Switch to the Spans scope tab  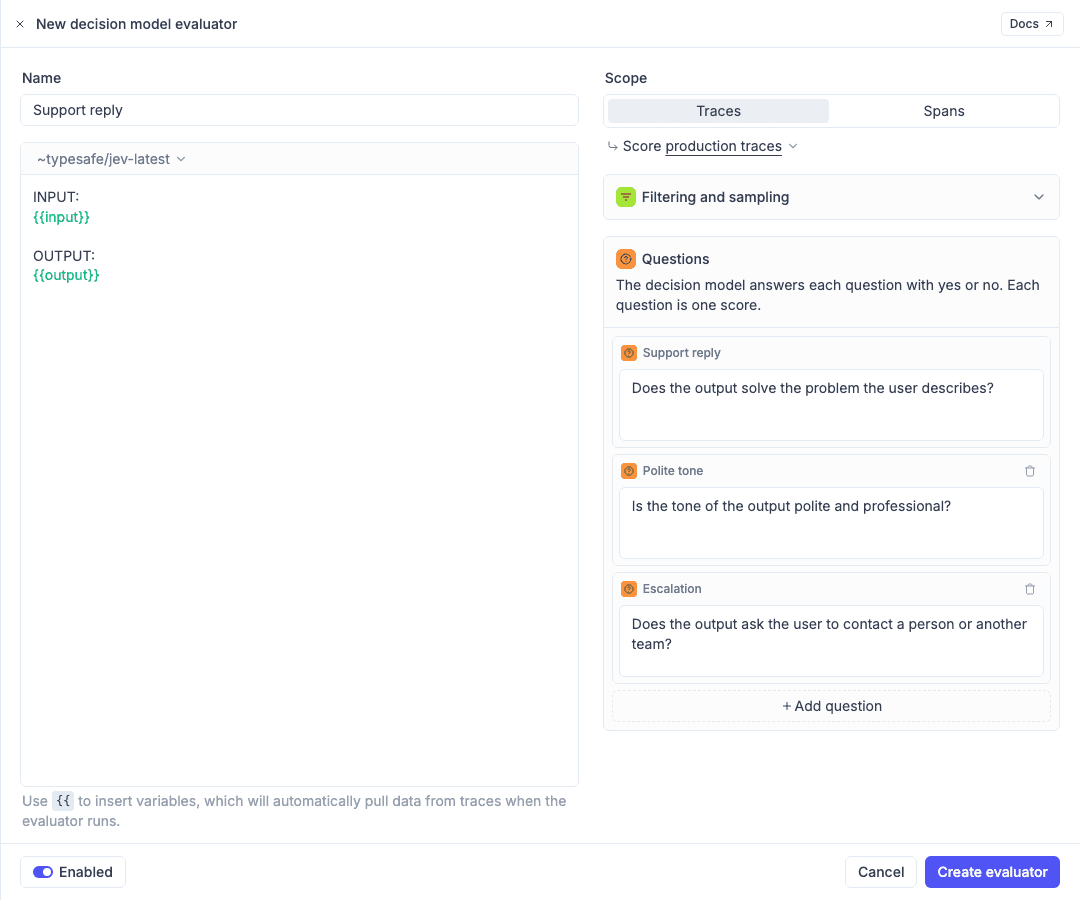[944, 111]
